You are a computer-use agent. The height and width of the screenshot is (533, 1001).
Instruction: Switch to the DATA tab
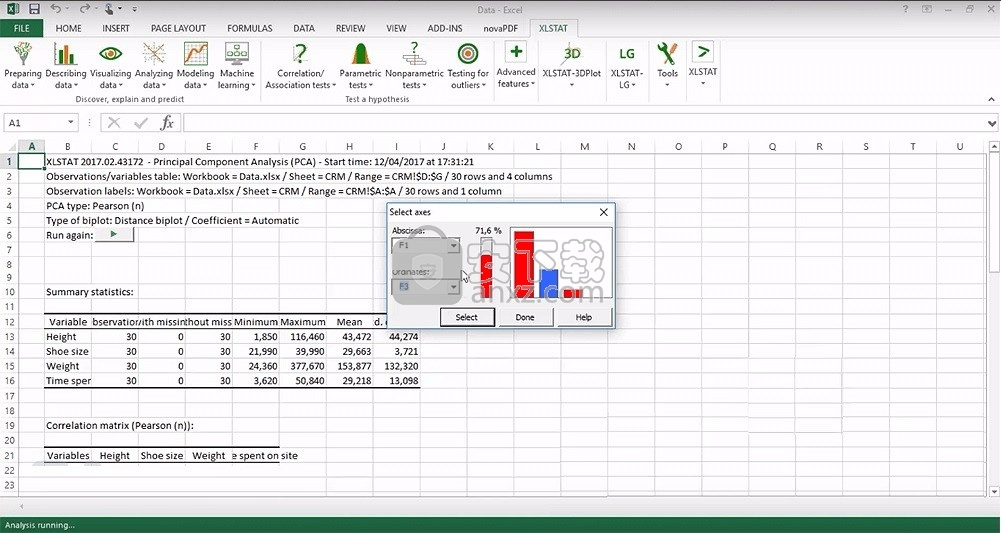[x=304, y=28]
